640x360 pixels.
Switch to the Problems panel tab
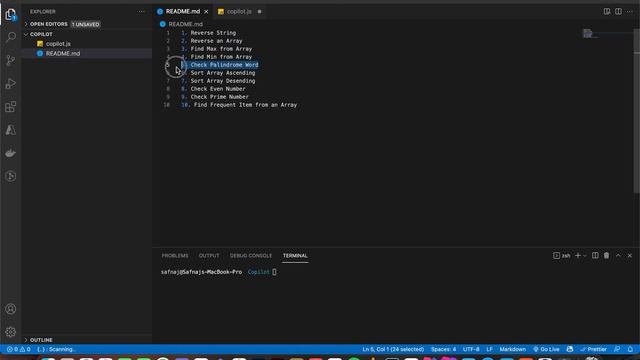click(x=175, y=256)
